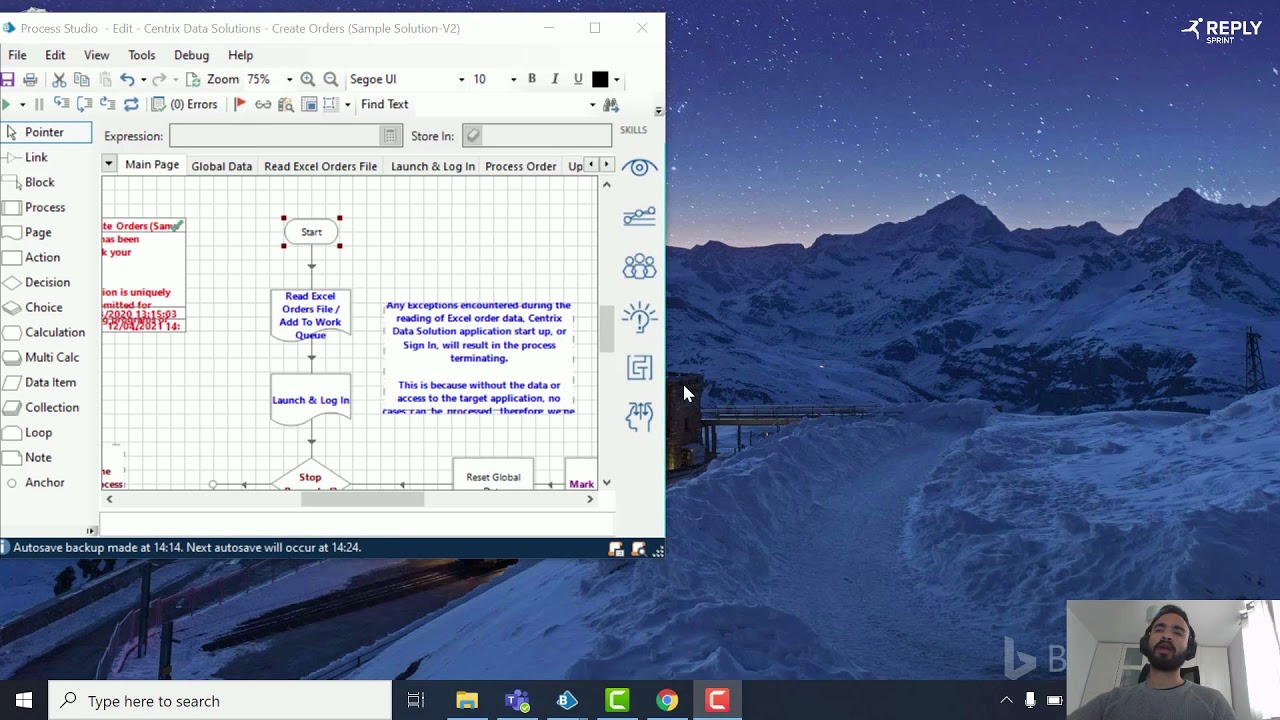Open the Segoe UI font dropdown
1280x720 pixels.
coord(461,79)
